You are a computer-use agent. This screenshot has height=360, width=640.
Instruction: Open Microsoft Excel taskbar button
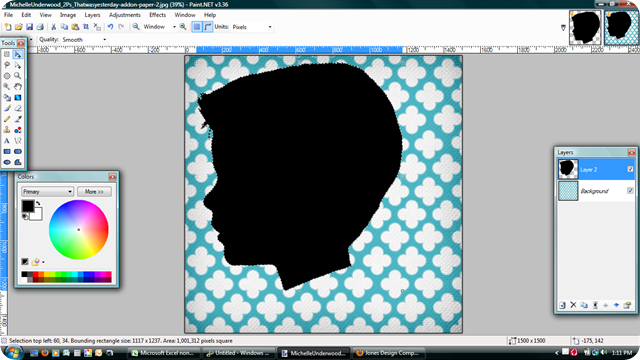[164, 353]
